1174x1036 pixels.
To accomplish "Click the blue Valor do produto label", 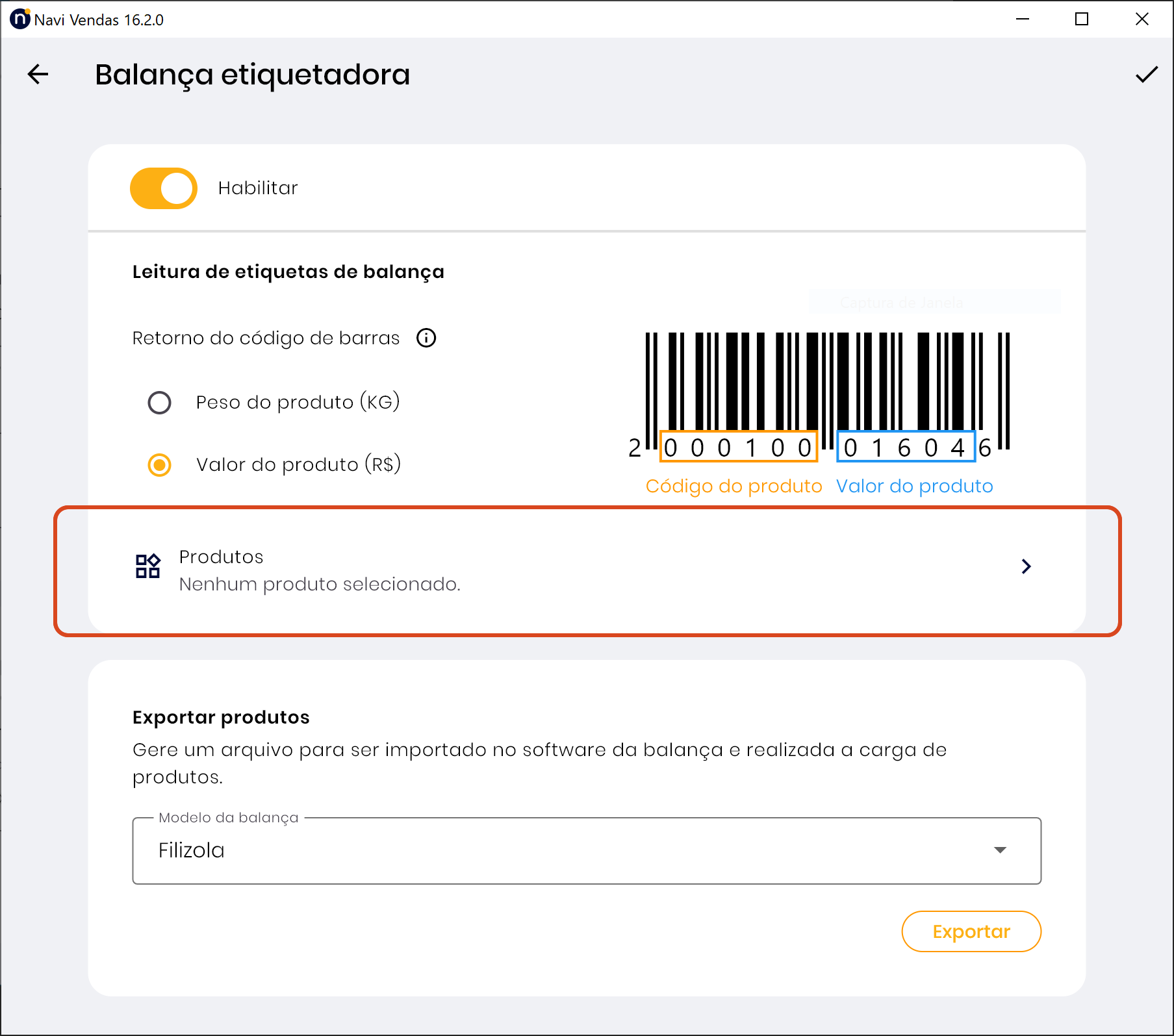I will pos(914,486).
